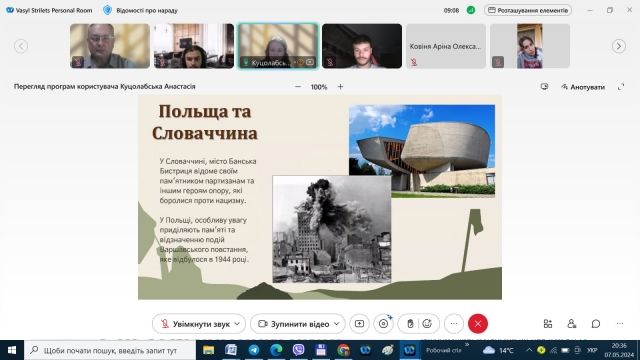Image resolution: width=640 pixels, height=360 pixels.
Task: Select video tile of person in gray hoodie
Action: (530, 46)
